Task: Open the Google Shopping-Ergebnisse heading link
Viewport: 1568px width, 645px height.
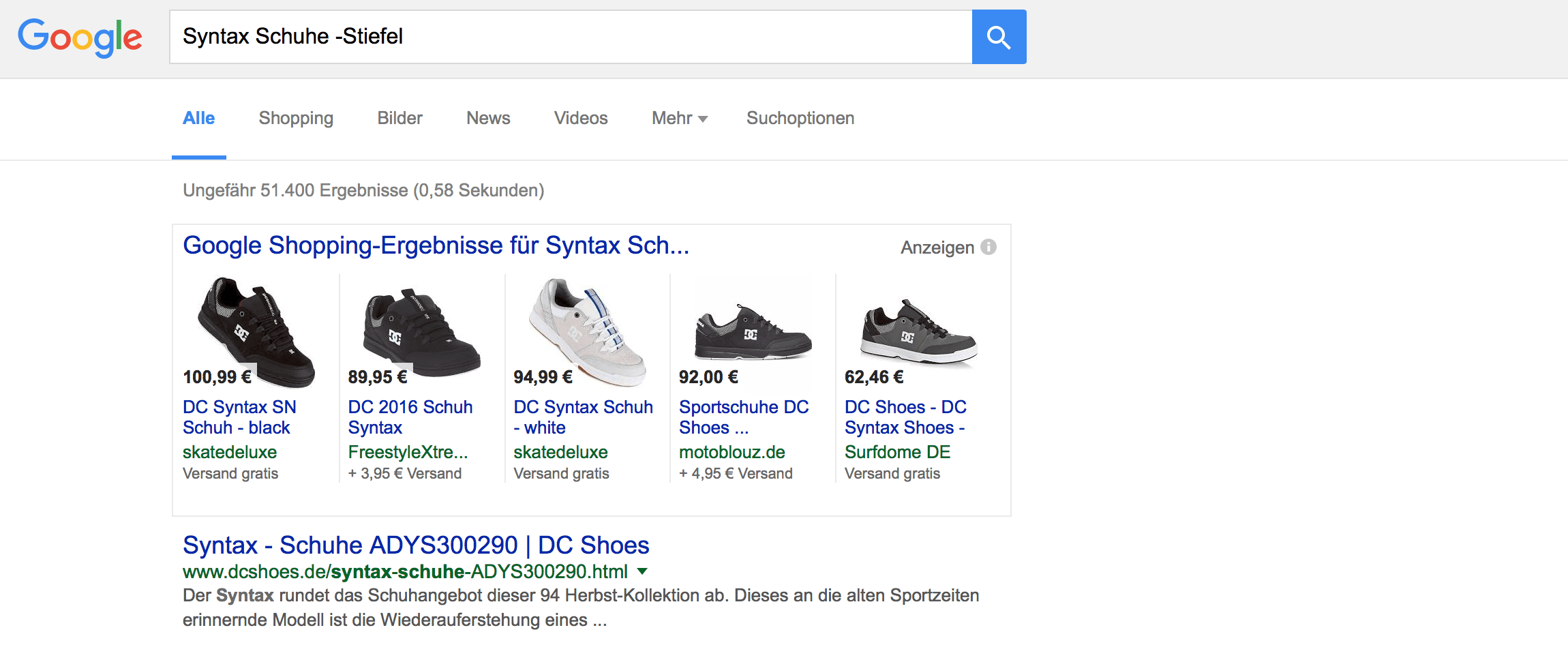Action: coord(436,245)
